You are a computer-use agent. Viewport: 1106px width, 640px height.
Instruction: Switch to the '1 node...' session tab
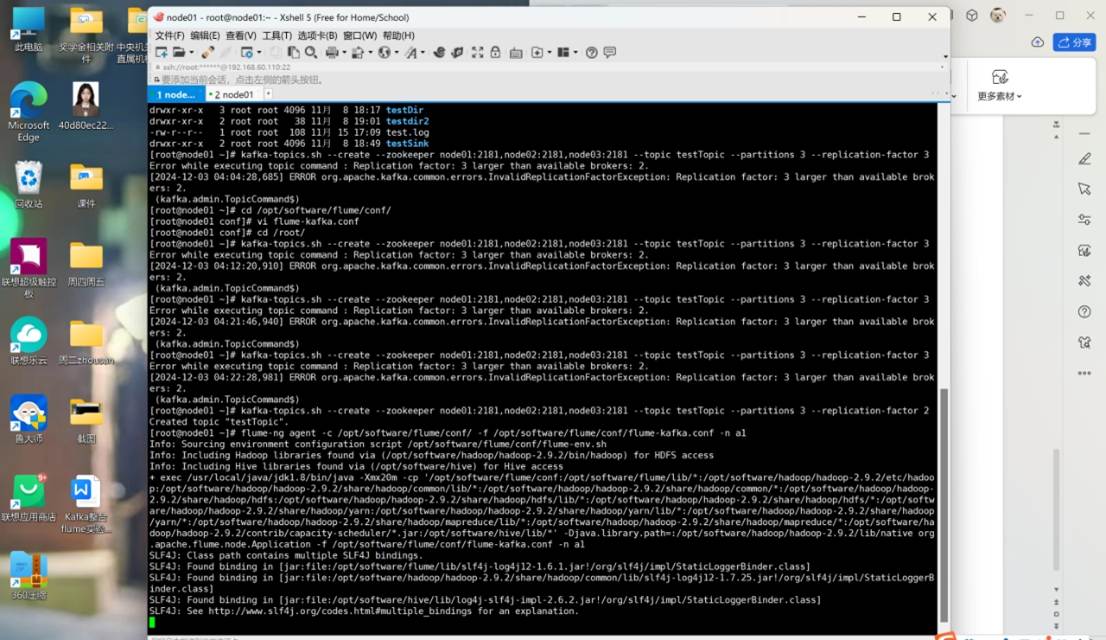click(x=176, y=95)
